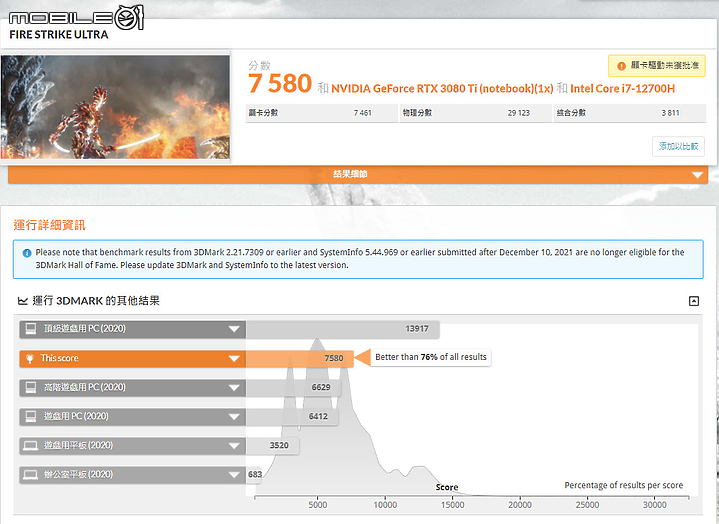Collapse the 3DMARK other results section
This screenshot has width=719, height=524.
click(x=694, y=301)
